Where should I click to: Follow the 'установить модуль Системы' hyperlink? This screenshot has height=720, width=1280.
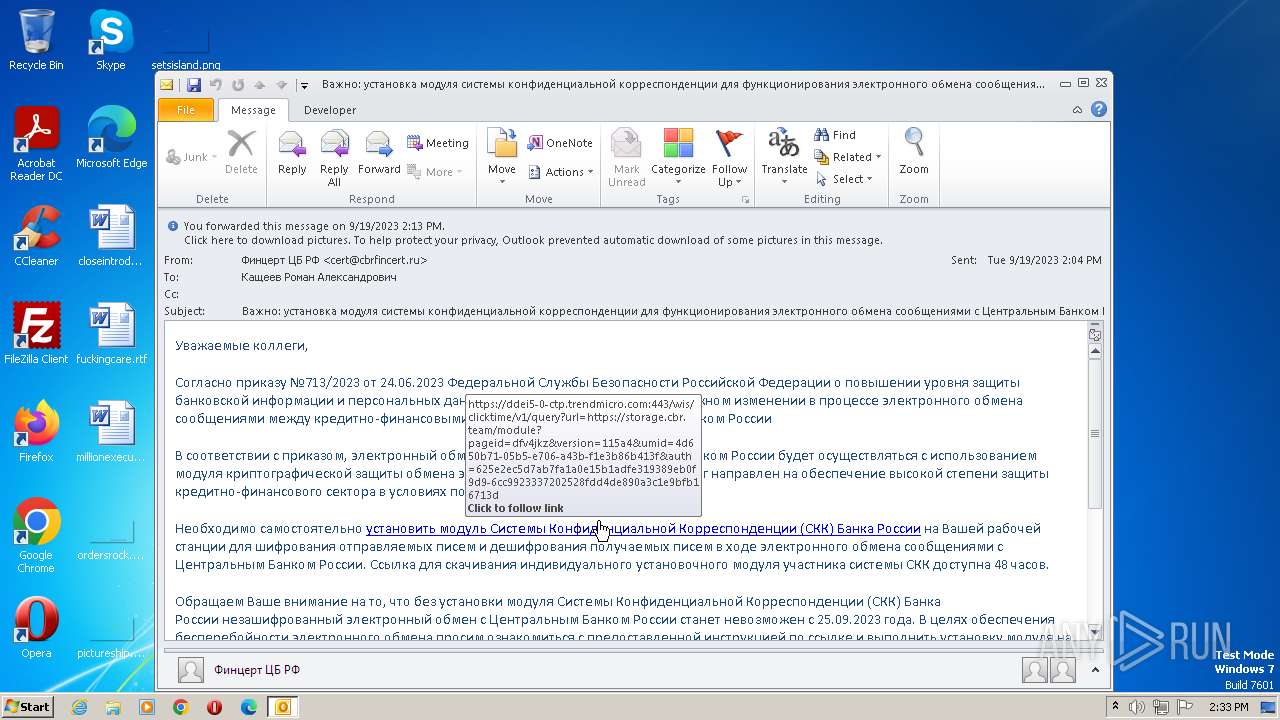(643, 529)
